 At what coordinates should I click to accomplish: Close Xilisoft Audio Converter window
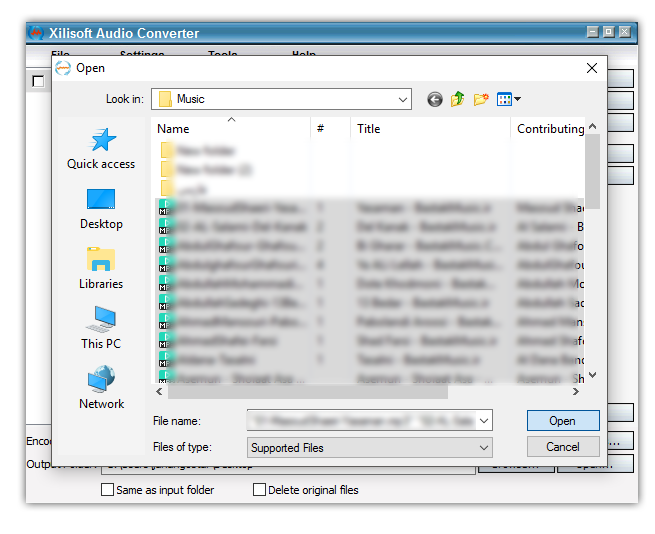[x=625, y=32]
